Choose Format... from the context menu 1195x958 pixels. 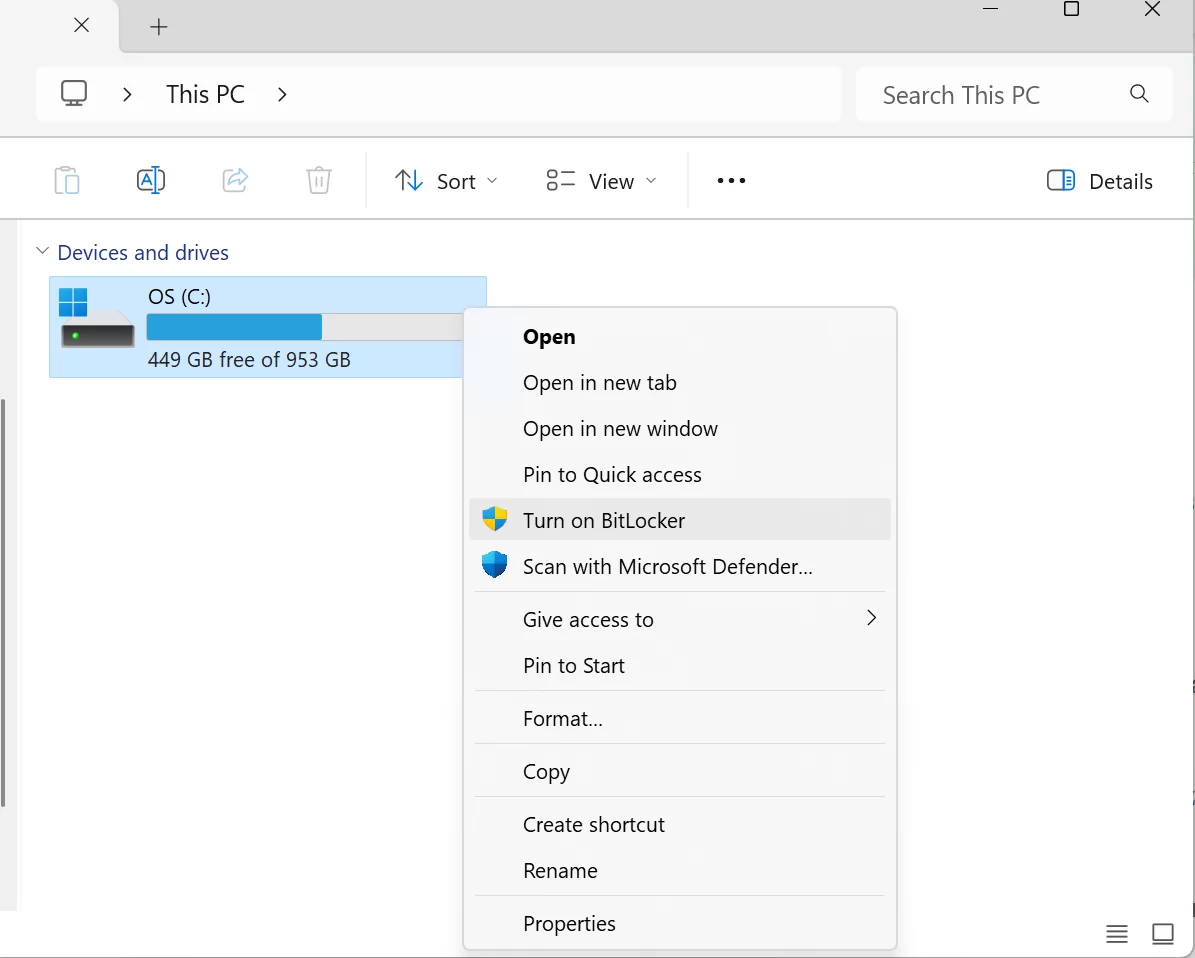click(x=680, y=718)
